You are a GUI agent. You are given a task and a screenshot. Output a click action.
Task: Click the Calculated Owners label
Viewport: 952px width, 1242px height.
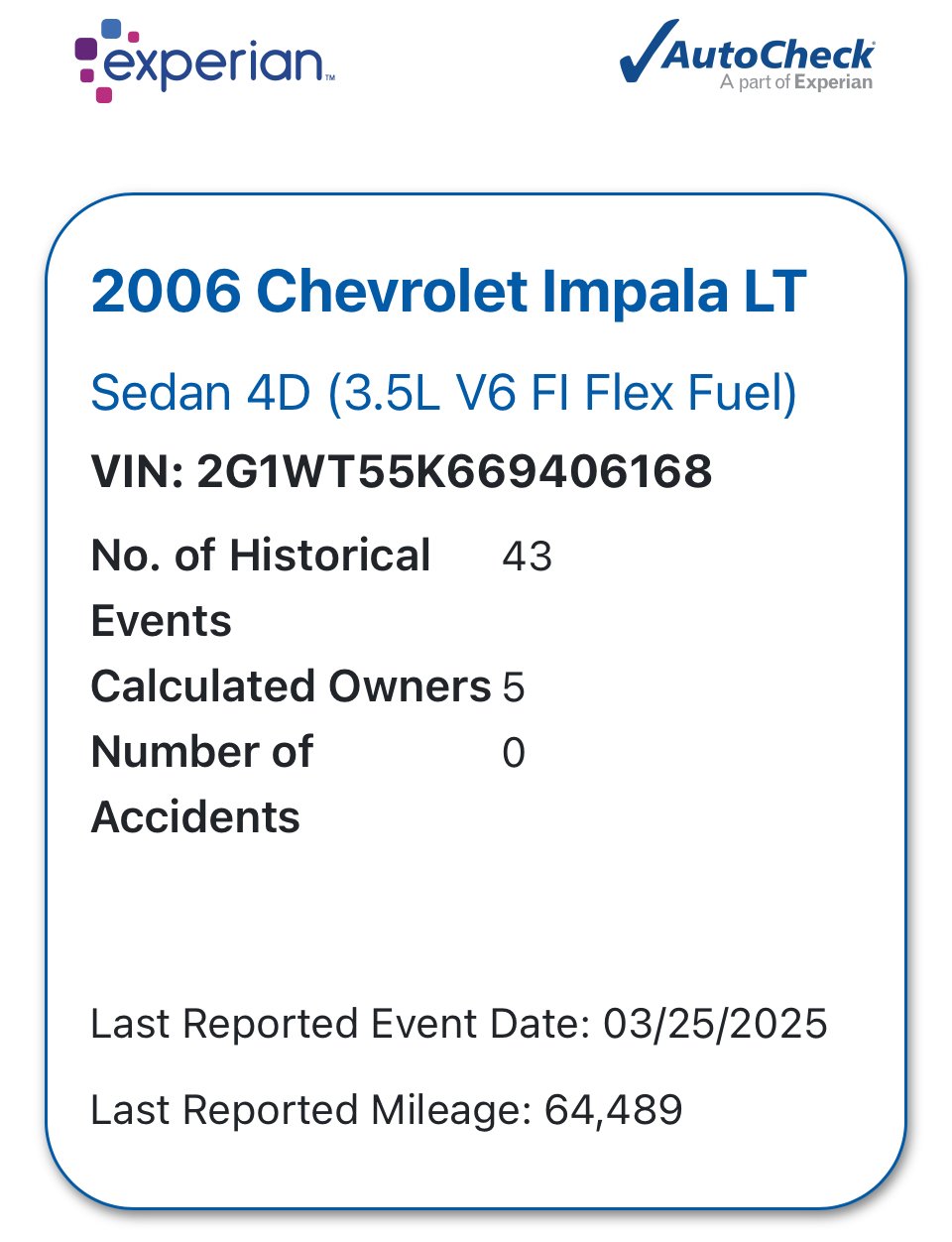(x=291, y=686)
